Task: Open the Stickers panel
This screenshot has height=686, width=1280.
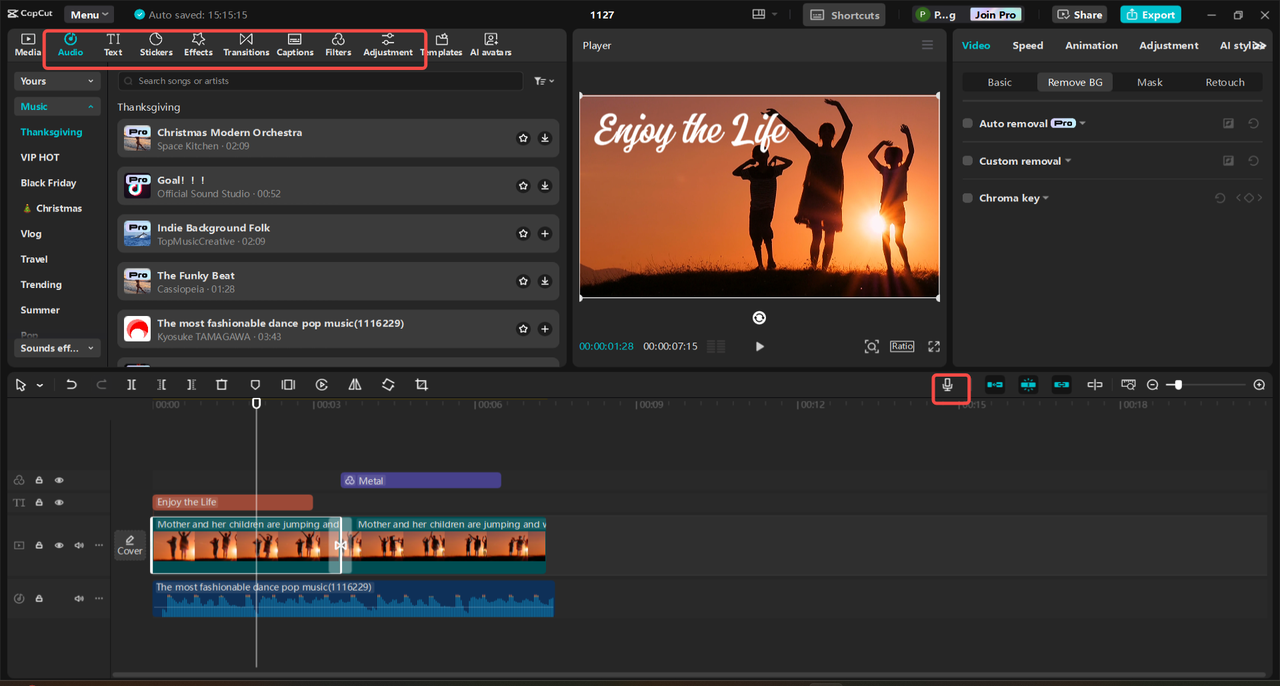Action: pos(156,45)
